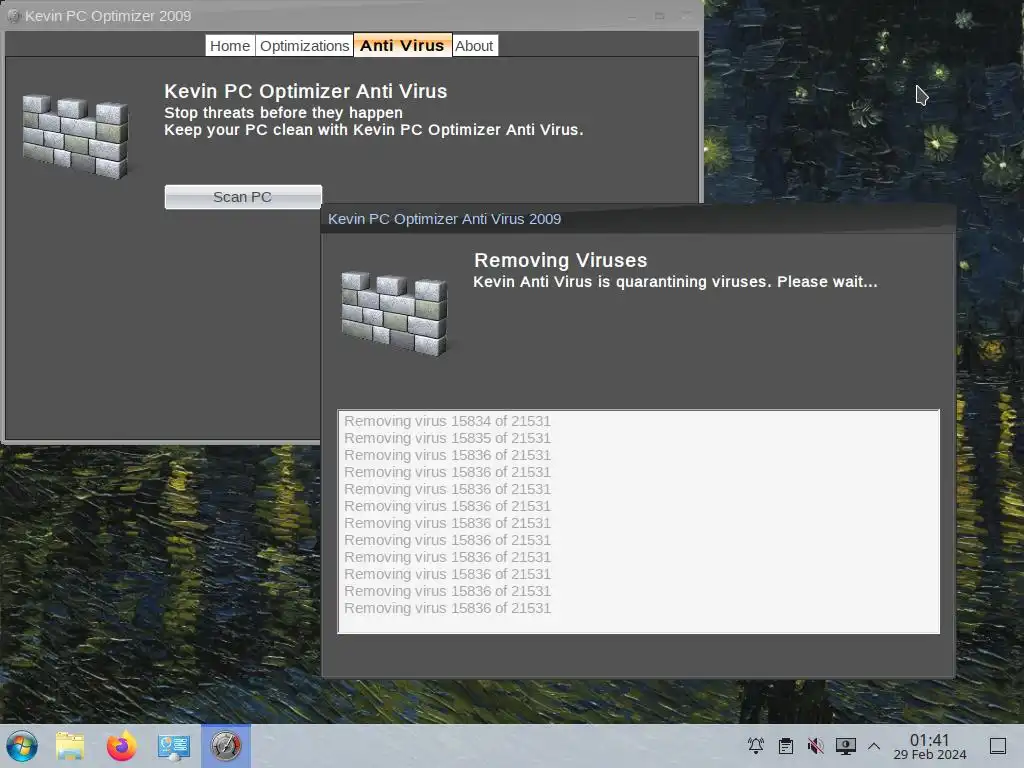Click 'Kevin Anti Virus is quarantining viruses' message
1024x768 pixels.
point(675,281)
